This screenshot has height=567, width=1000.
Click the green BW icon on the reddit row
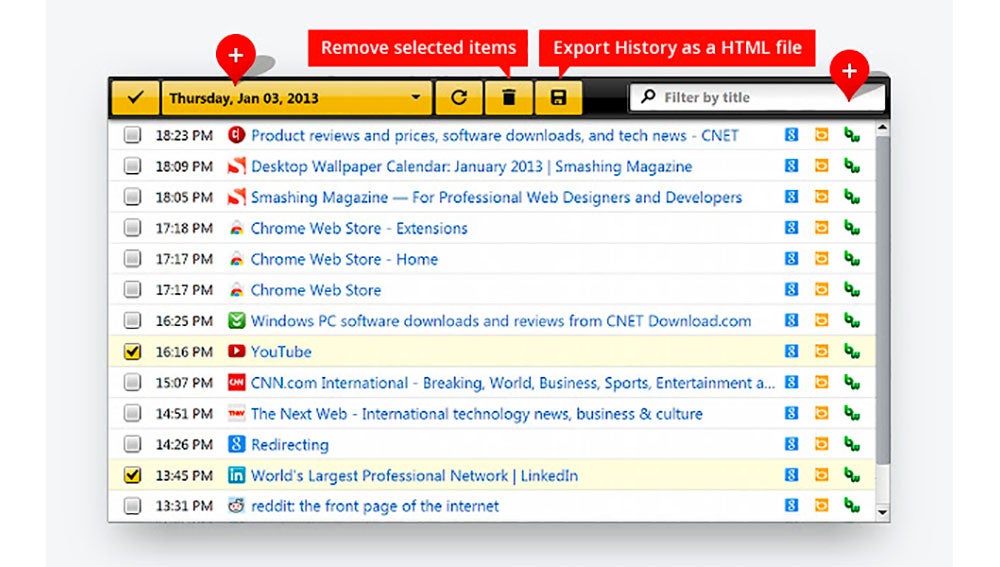tap(852, 505)
